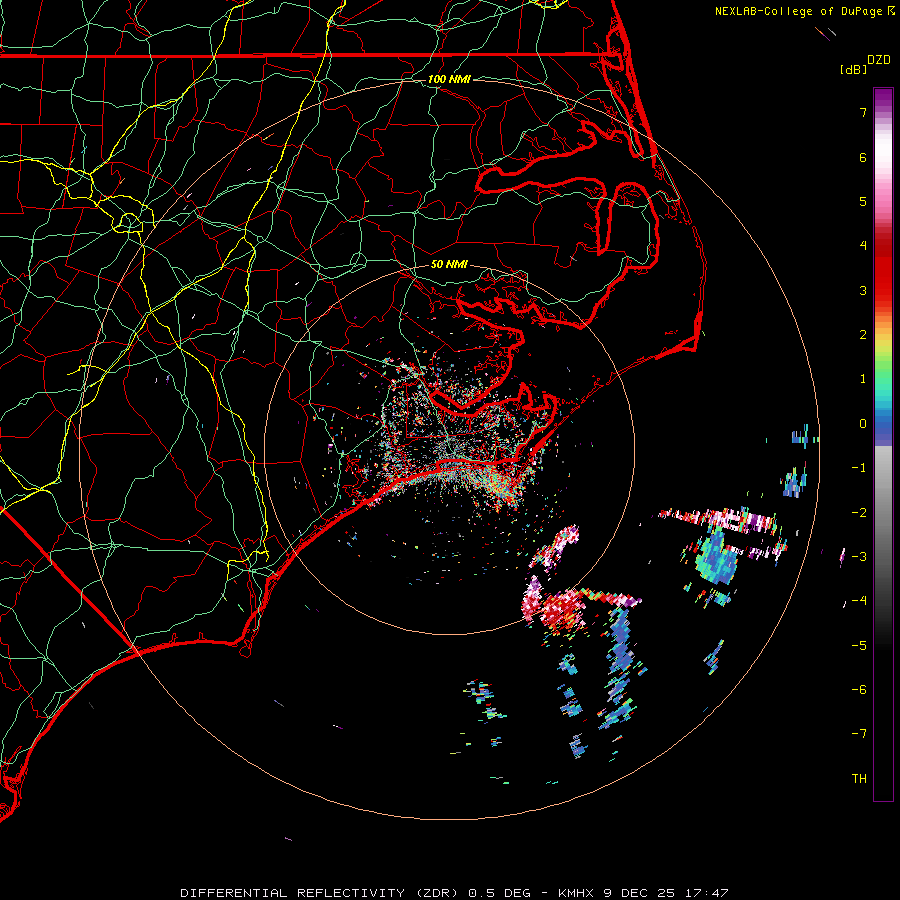Click the legend value -7
This screenshot has width=900, height=900.
click(x=859, y=734)
